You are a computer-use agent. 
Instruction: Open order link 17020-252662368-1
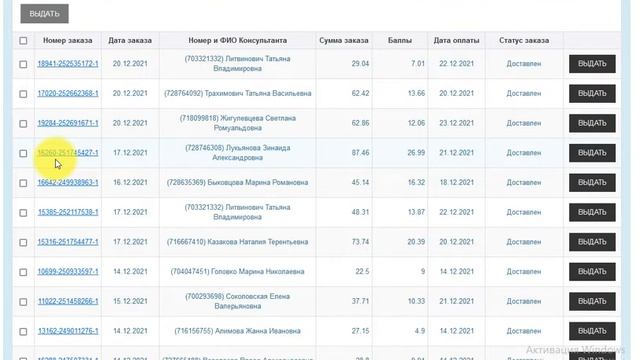pos(68,93)
